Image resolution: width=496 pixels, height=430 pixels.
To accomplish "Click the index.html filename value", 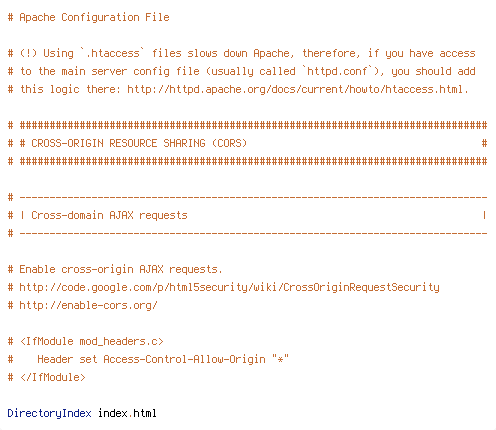I will (x=127, y=413).
